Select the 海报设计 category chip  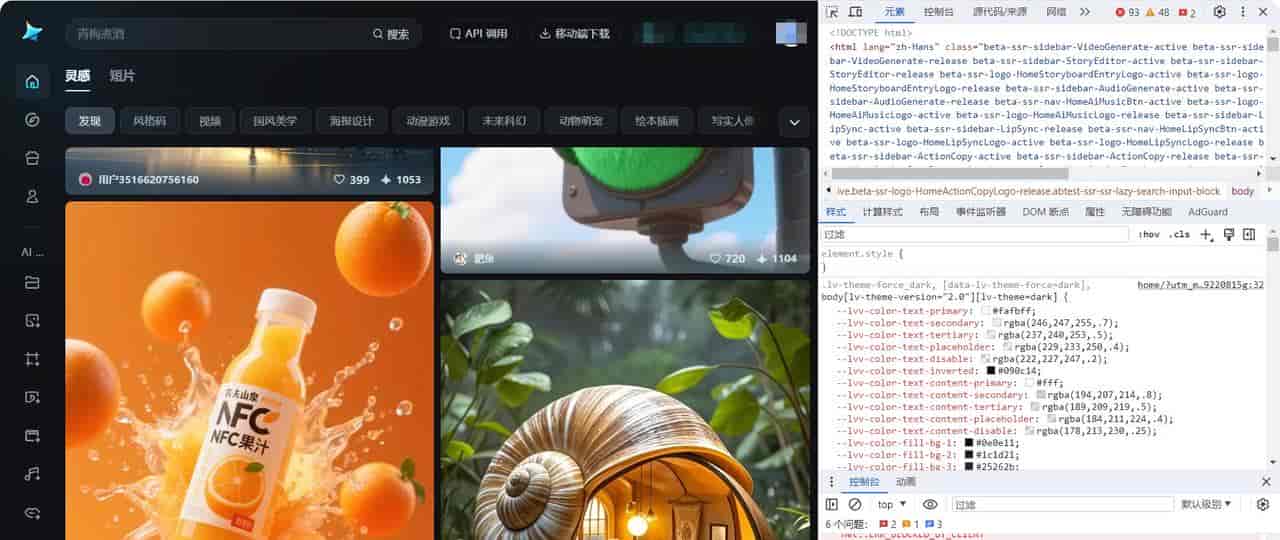pyautogui.click(x=351, y=121)
